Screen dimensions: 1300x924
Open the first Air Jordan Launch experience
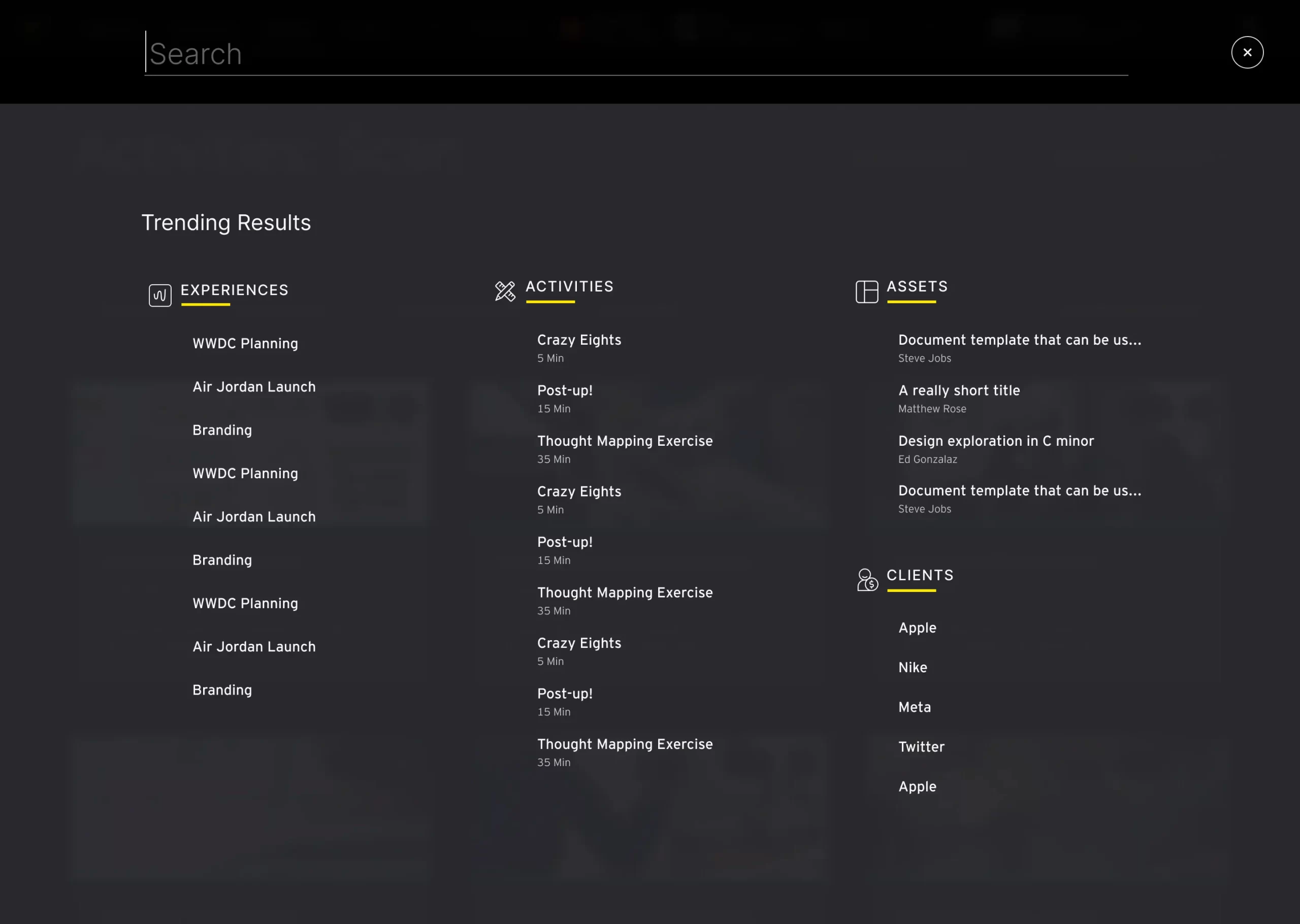tap(254, 387)
